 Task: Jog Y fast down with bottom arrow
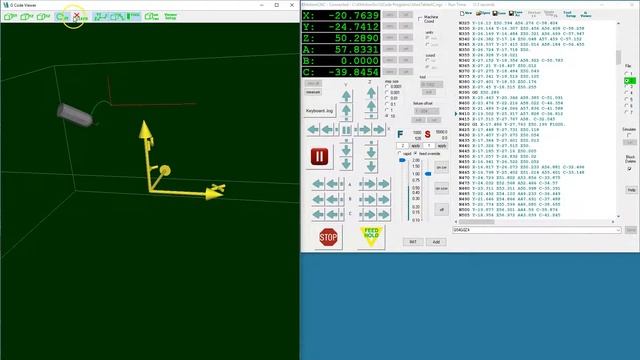pyautogui.click(x=346, y=164)
